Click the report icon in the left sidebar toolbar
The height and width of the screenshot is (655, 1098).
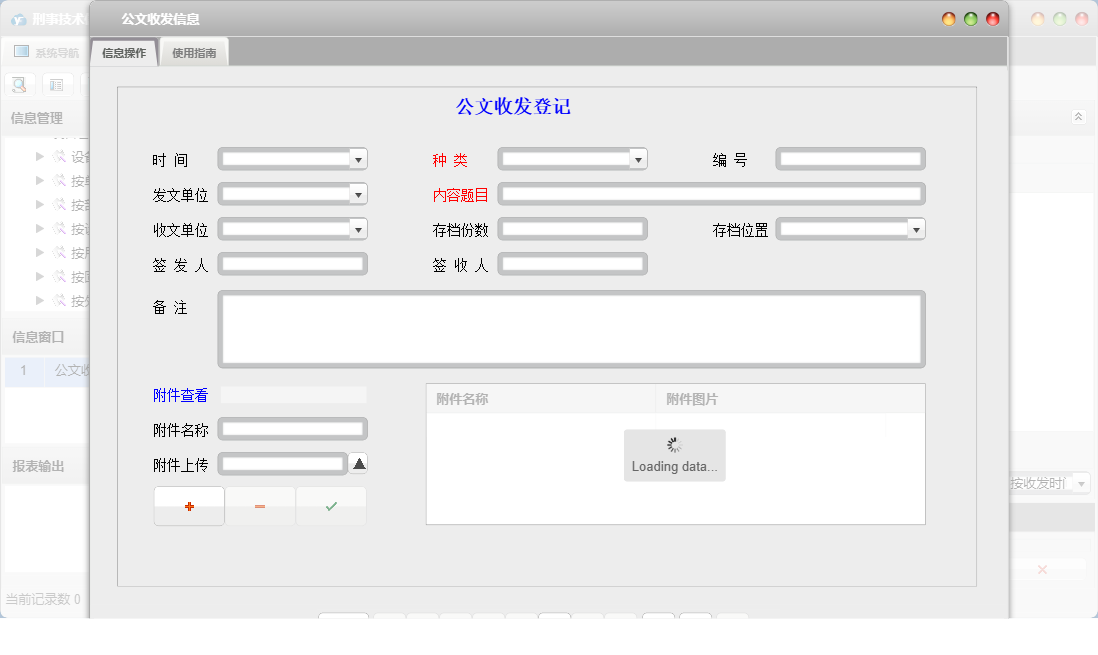coord(57,84)
